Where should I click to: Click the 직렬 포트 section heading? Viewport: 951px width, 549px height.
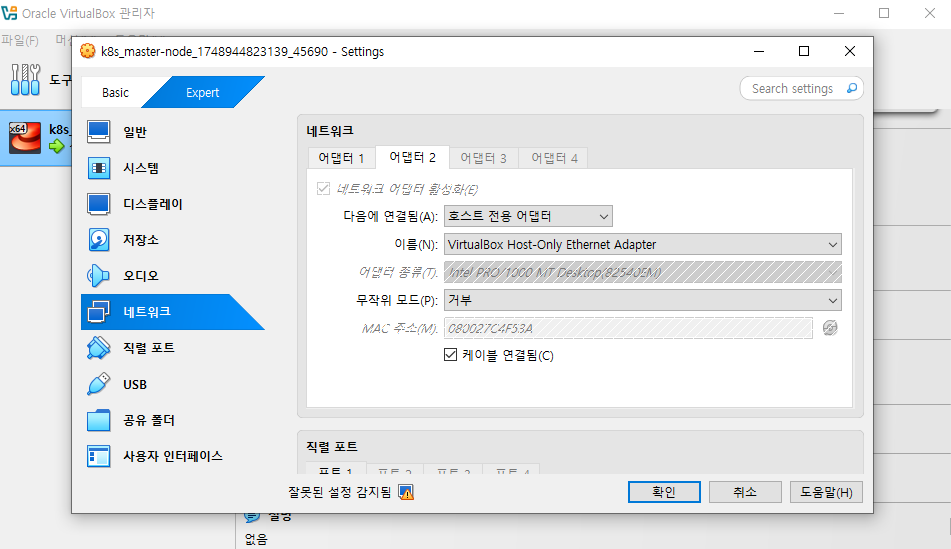click(x=332, y=446)
